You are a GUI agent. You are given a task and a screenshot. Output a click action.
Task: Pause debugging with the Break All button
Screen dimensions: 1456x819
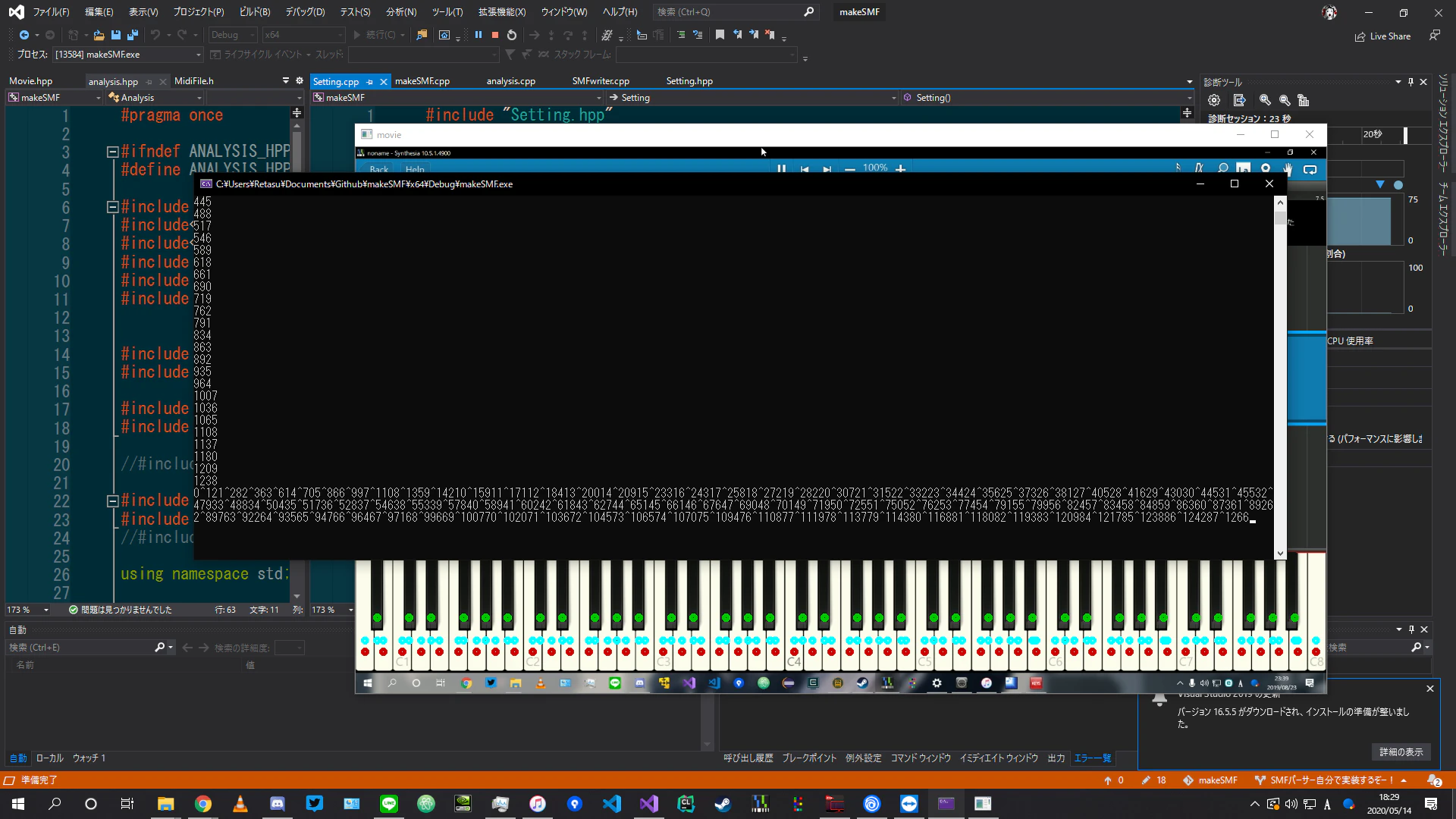[479, 35]
